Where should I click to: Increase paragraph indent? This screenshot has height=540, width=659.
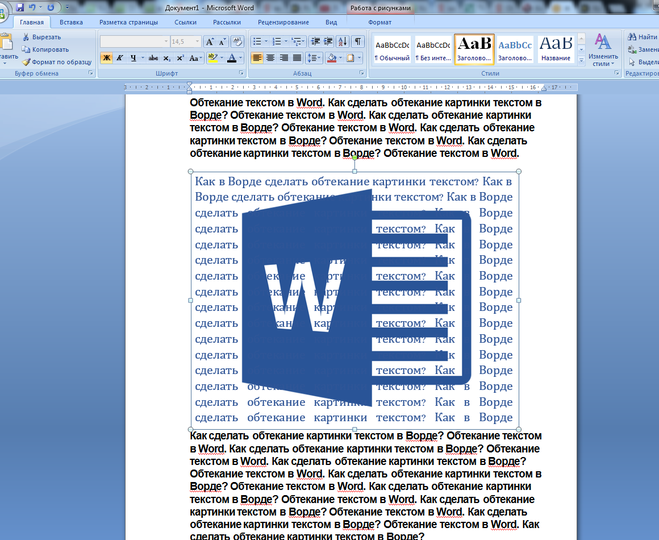[x=328, y=41]
